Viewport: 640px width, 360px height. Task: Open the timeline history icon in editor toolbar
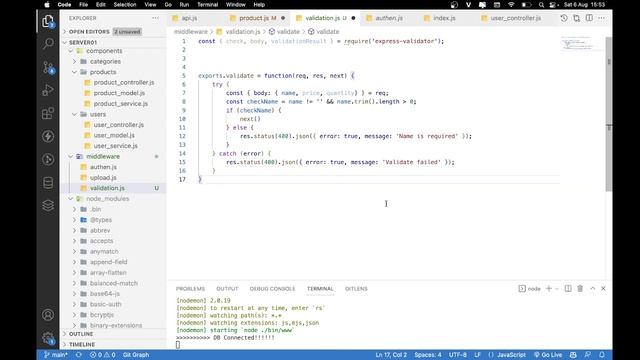564,18
